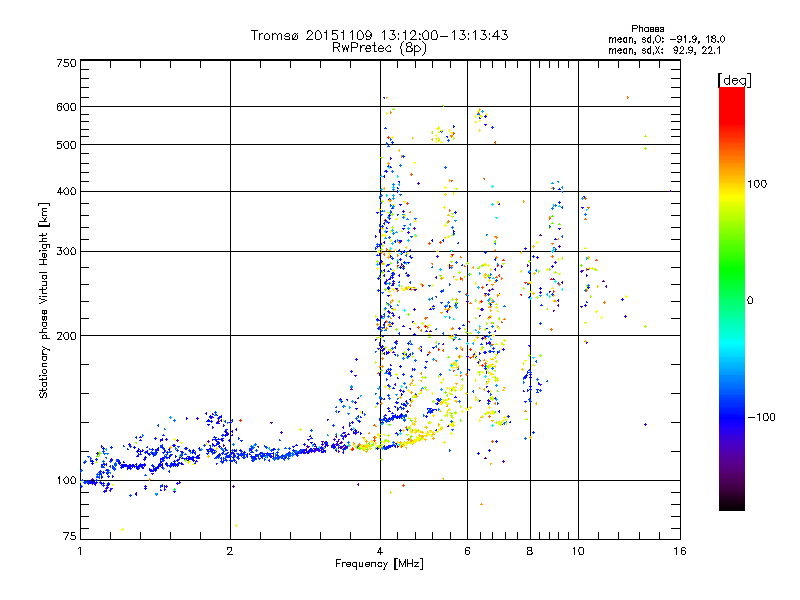800x600 pixels.
Task: Click the colorbar label '-100'
Action: pyautogui.click(x=761, y=417)
